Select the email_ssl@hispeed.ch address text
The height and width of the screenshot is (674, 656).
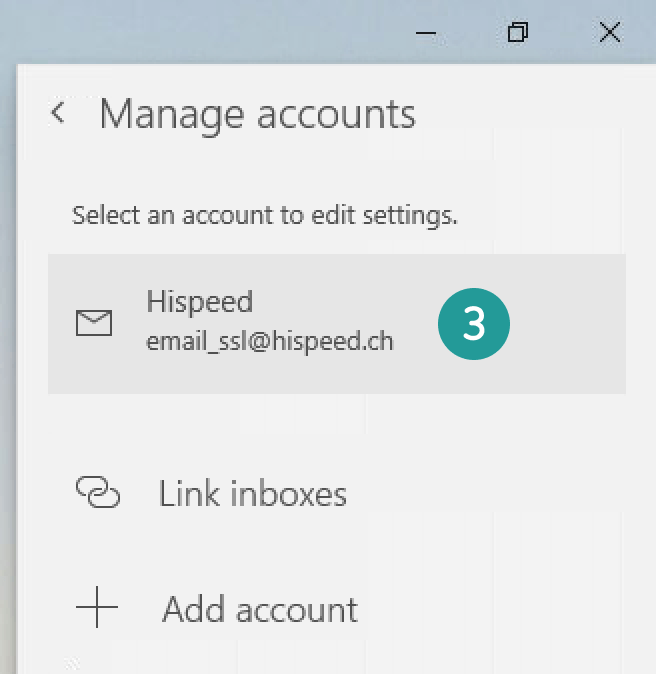point(270,342)
